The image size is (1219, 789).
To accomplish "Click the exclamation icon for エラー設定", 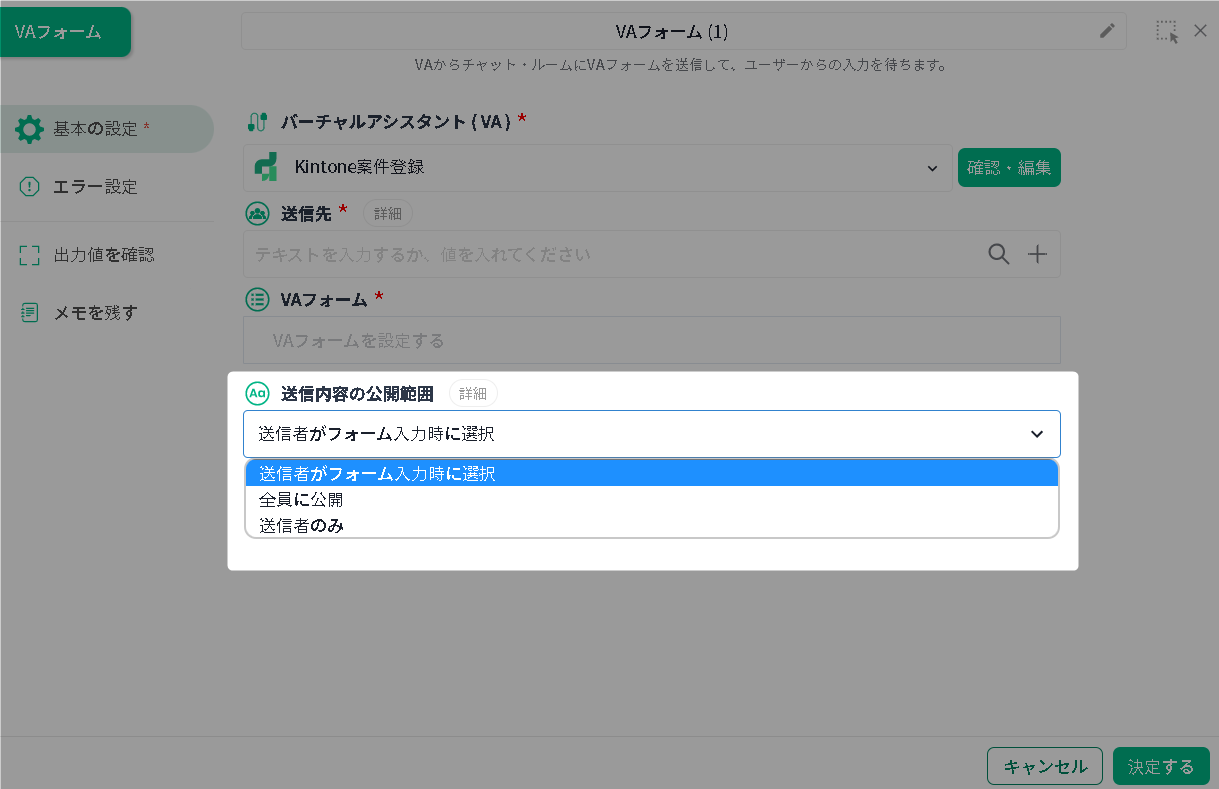I will 29,186.
